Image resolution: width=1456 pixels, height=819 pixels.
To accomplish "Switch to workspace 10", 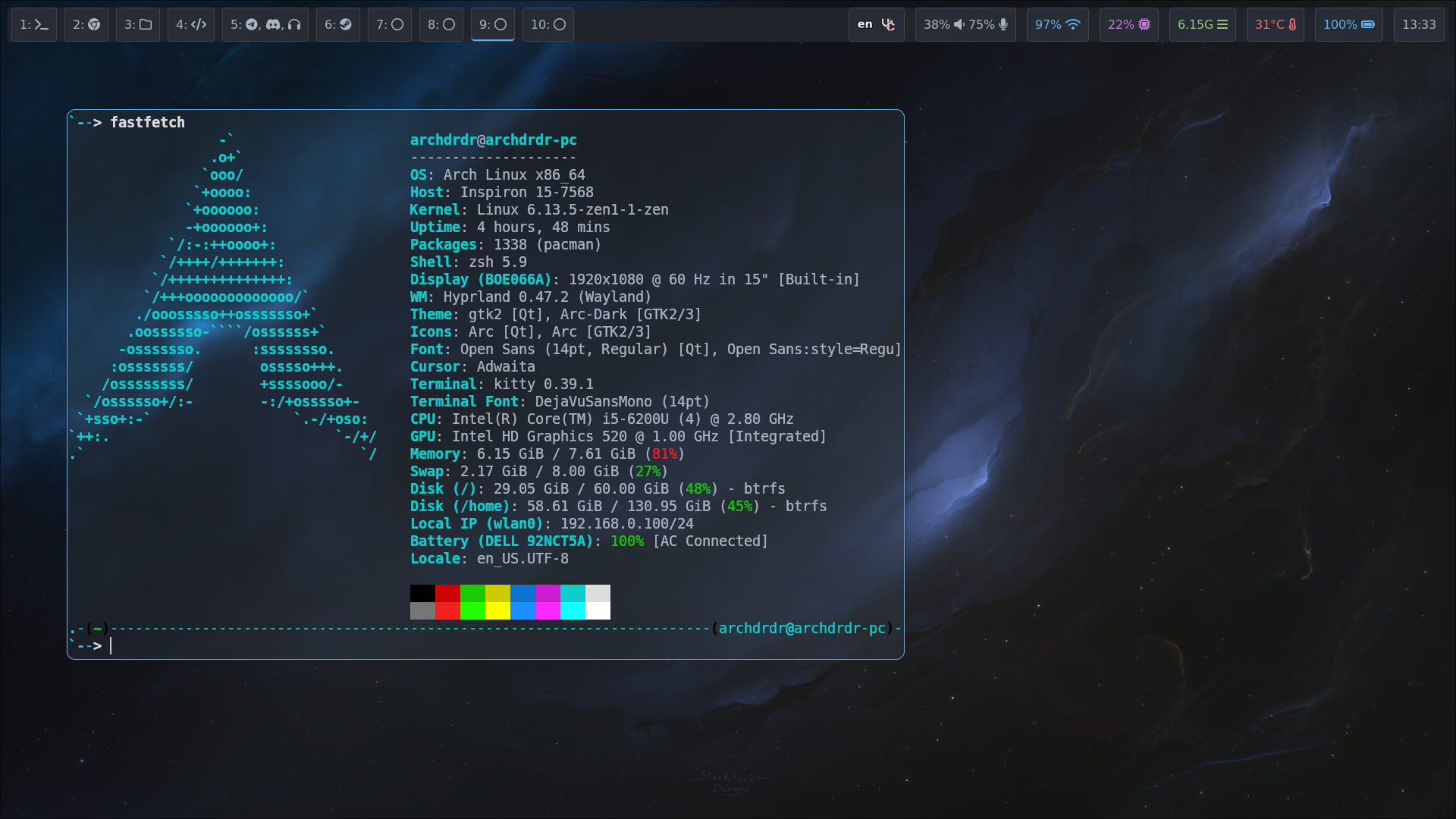I will 548,24.
